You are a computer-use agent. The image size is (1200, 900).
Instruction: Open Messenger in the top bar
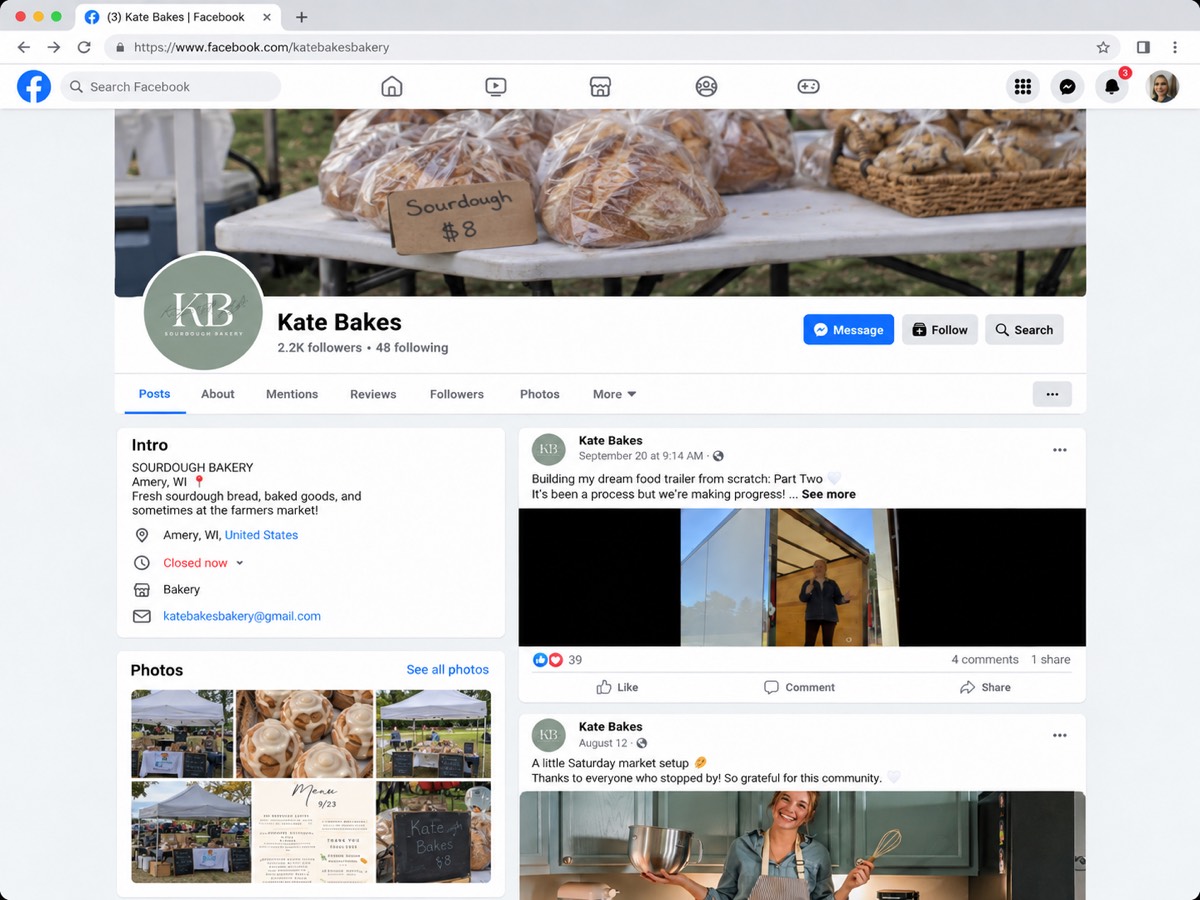(1067, 87)
